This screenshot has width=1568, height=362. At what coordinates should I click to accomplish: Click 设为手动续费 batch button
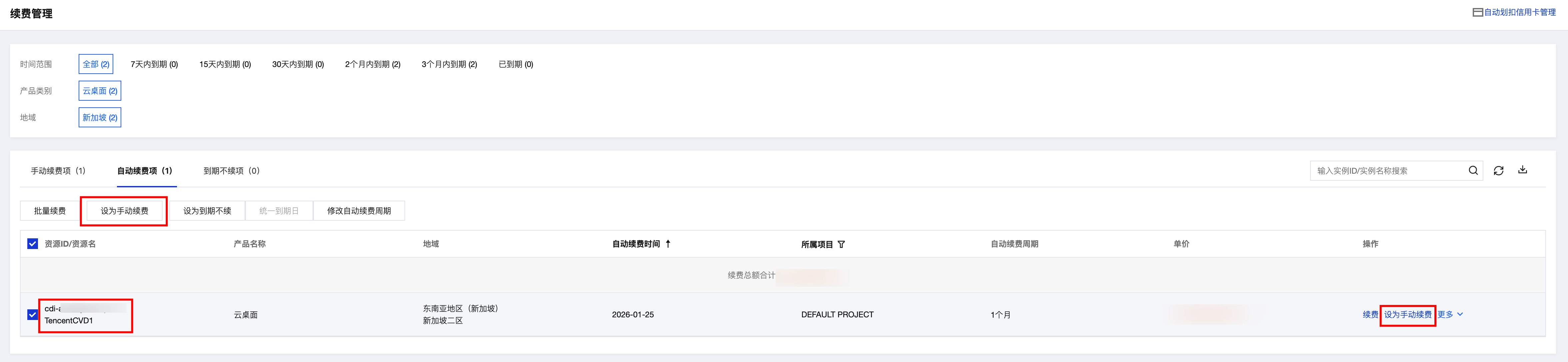[x=124, y=211]
